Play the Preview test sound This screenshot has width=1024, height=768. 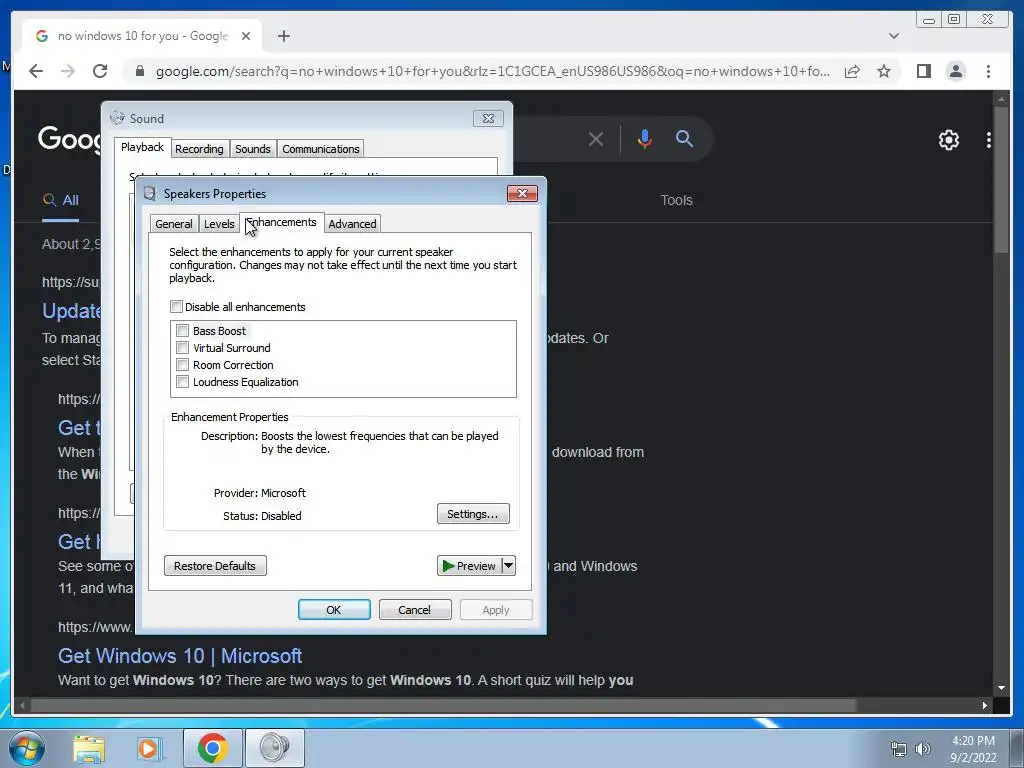[x=469, y=566]
